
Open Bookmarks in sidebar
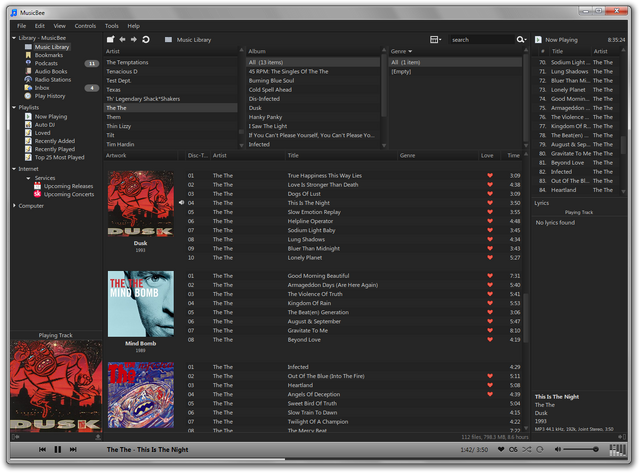49,55
